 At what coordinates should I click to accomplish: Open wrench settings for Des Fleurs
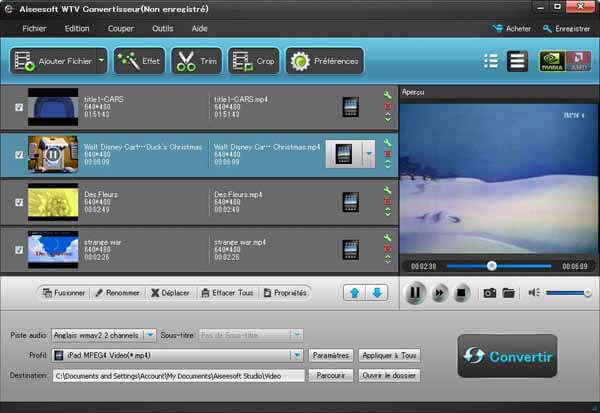tap(388, 190)
